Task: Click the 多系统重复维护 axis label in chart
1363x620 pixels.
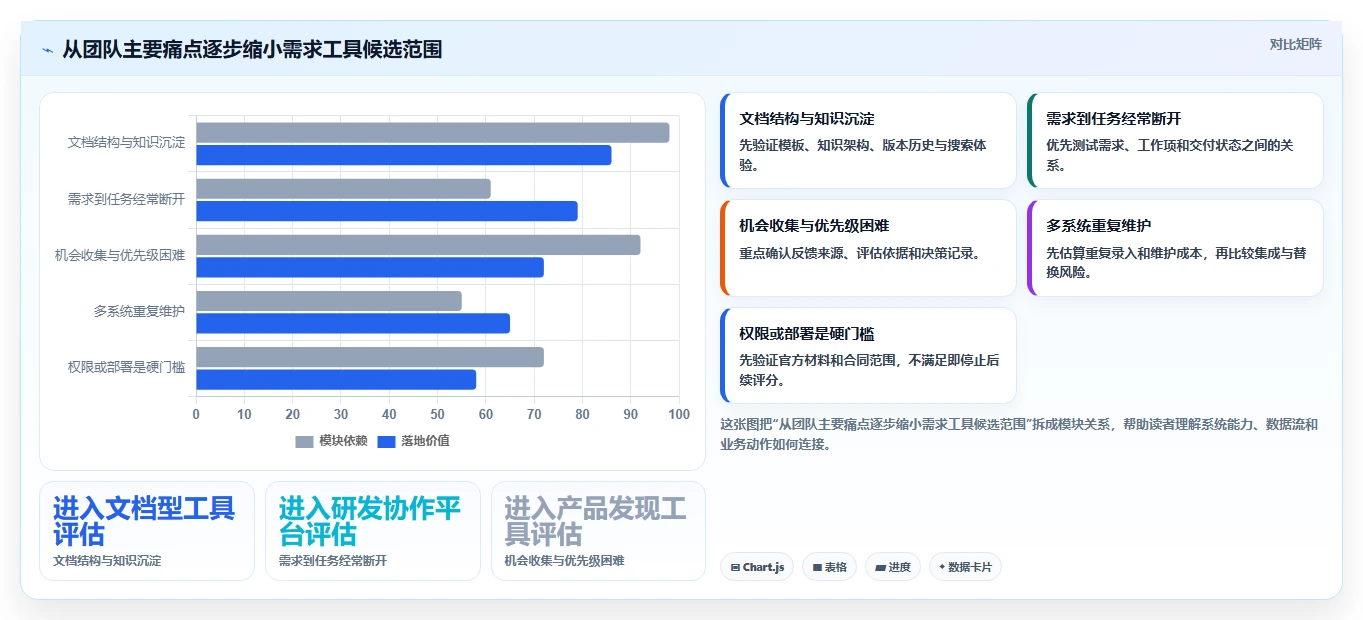Action: [x=139, y=311]
